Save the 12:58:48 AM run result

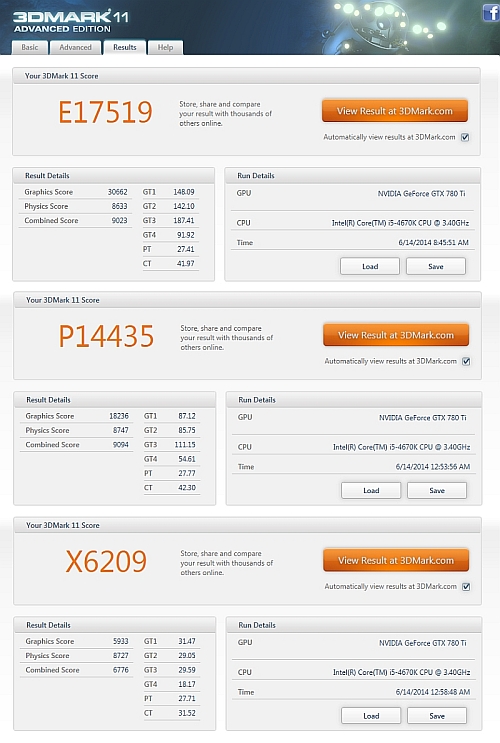click(x=437, y=716)
